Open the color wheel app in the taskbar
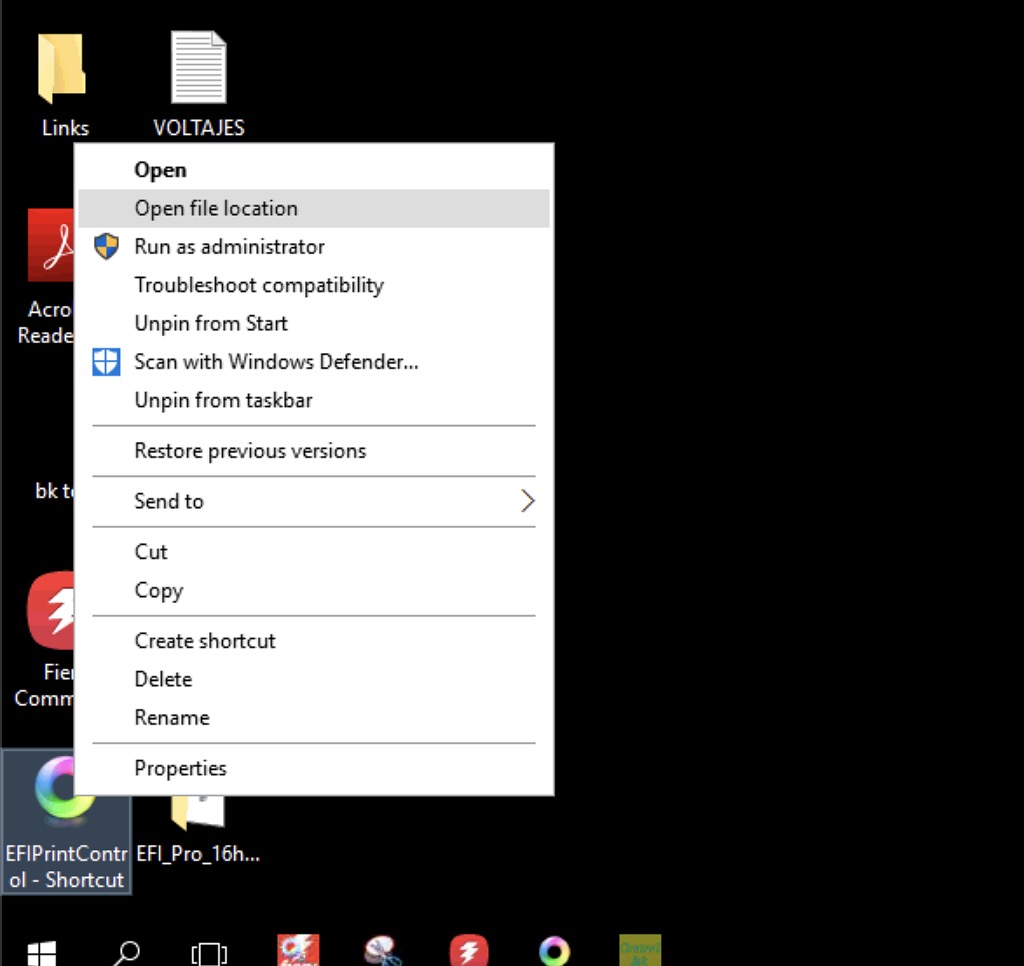The height and width of the screenshot is (966, 1024). [553, 949]
